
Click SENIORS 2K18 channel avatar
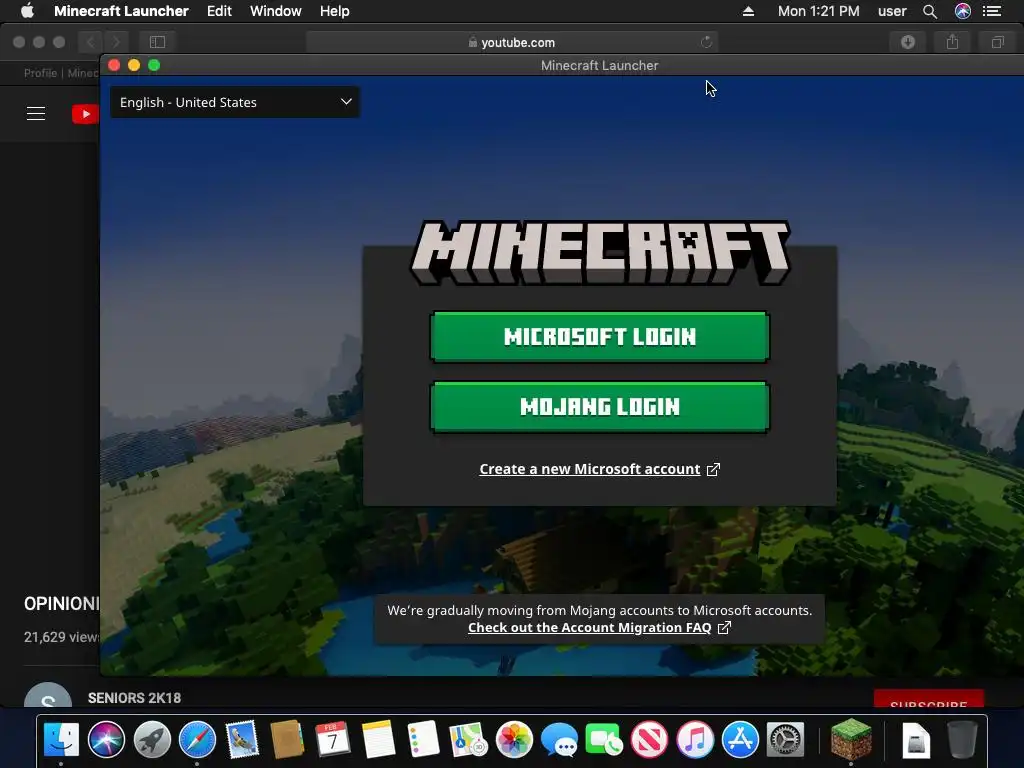pos(48,695)
